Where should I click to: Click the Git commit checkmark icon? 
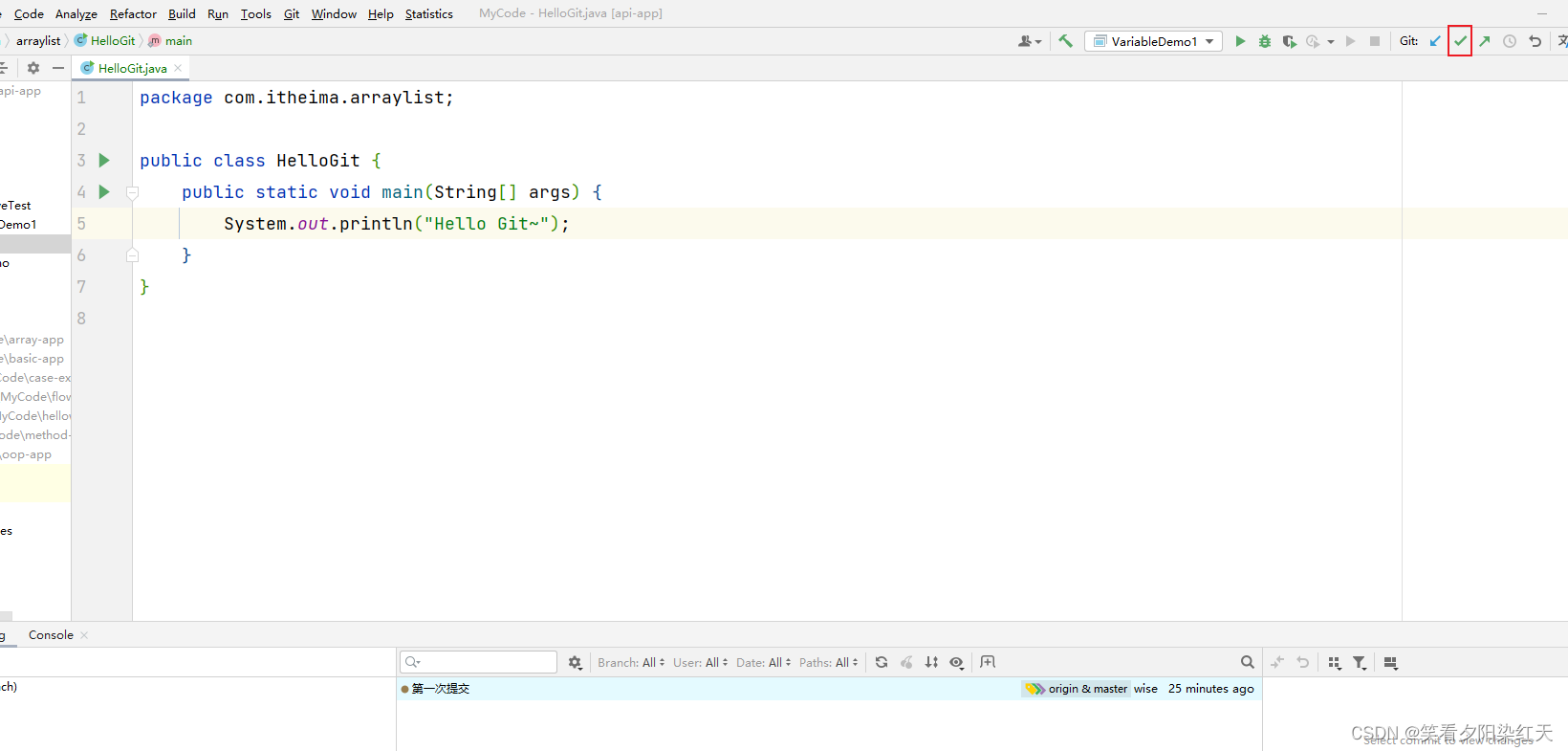coord(1460,41)
